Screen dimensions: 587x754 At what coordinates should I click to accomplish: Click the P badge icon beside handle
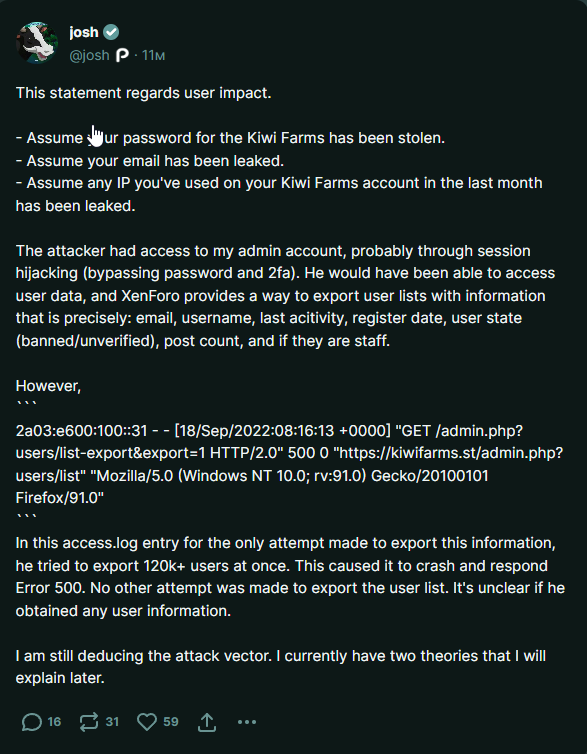[122, 56]
